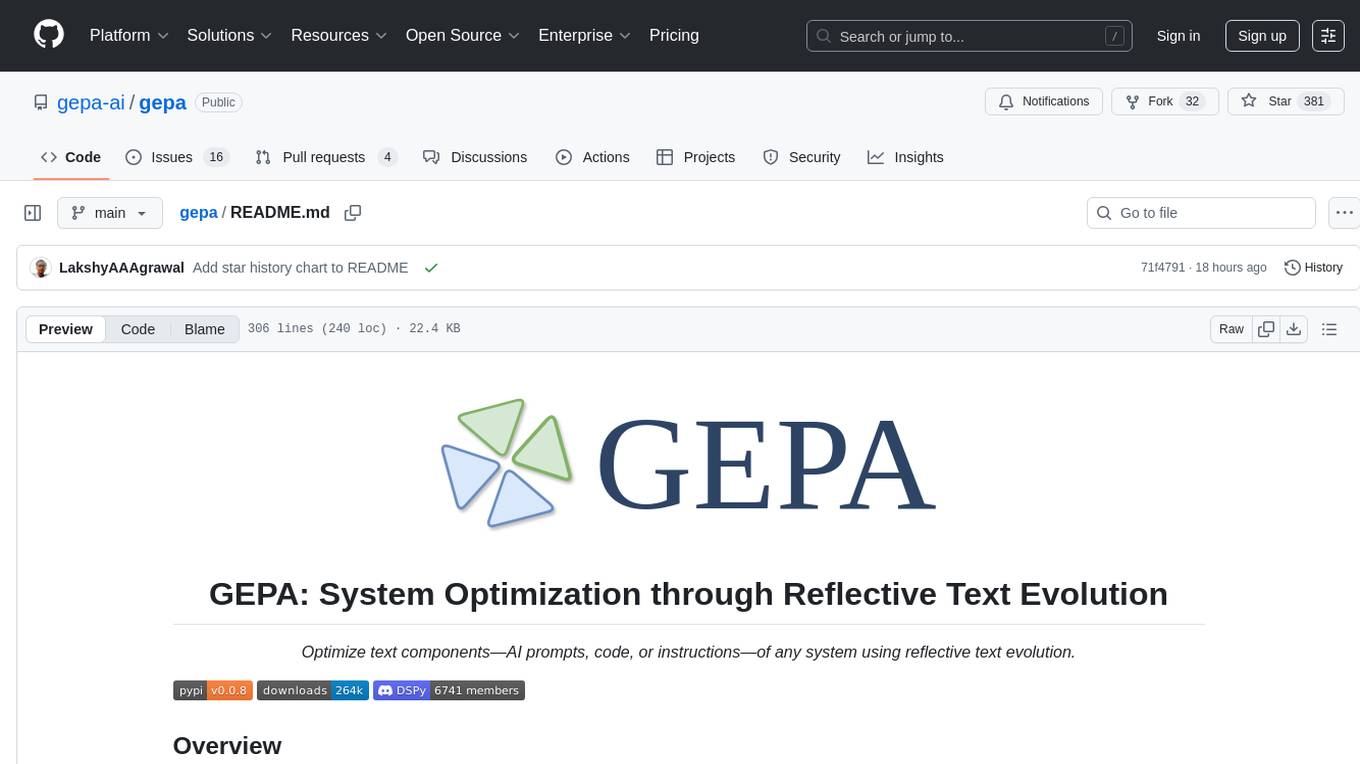Switch to the Insights tab
Viewport: 1360px width, 764px height.
click(905, 157)
